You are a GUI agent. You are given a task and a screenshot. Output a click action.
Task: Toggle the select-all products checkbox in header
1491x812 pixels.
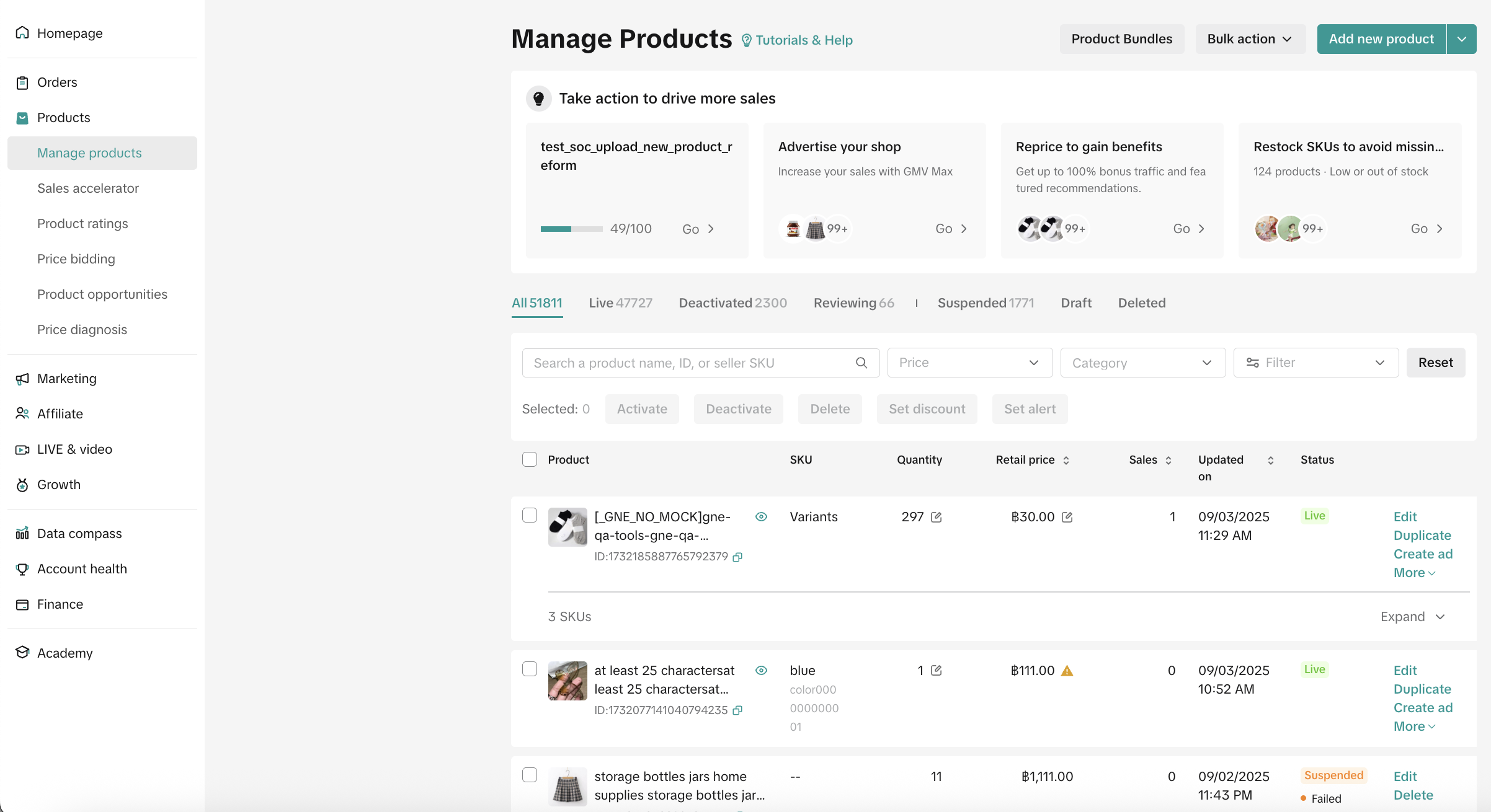coord(530,459)
